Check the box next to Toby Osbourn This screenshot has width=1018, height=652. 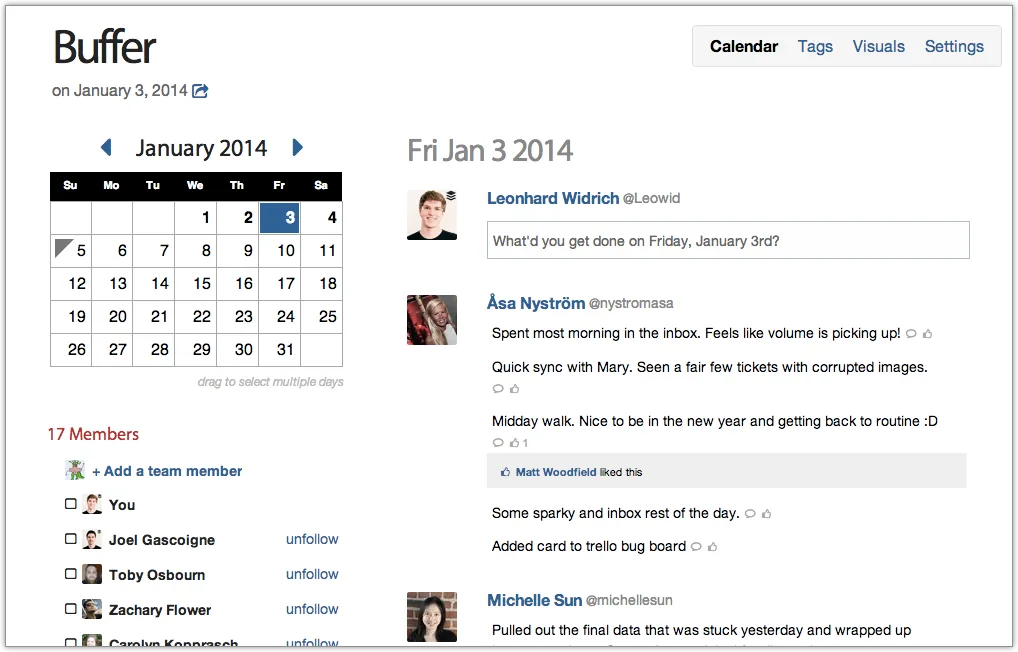[x=71, y=574]
